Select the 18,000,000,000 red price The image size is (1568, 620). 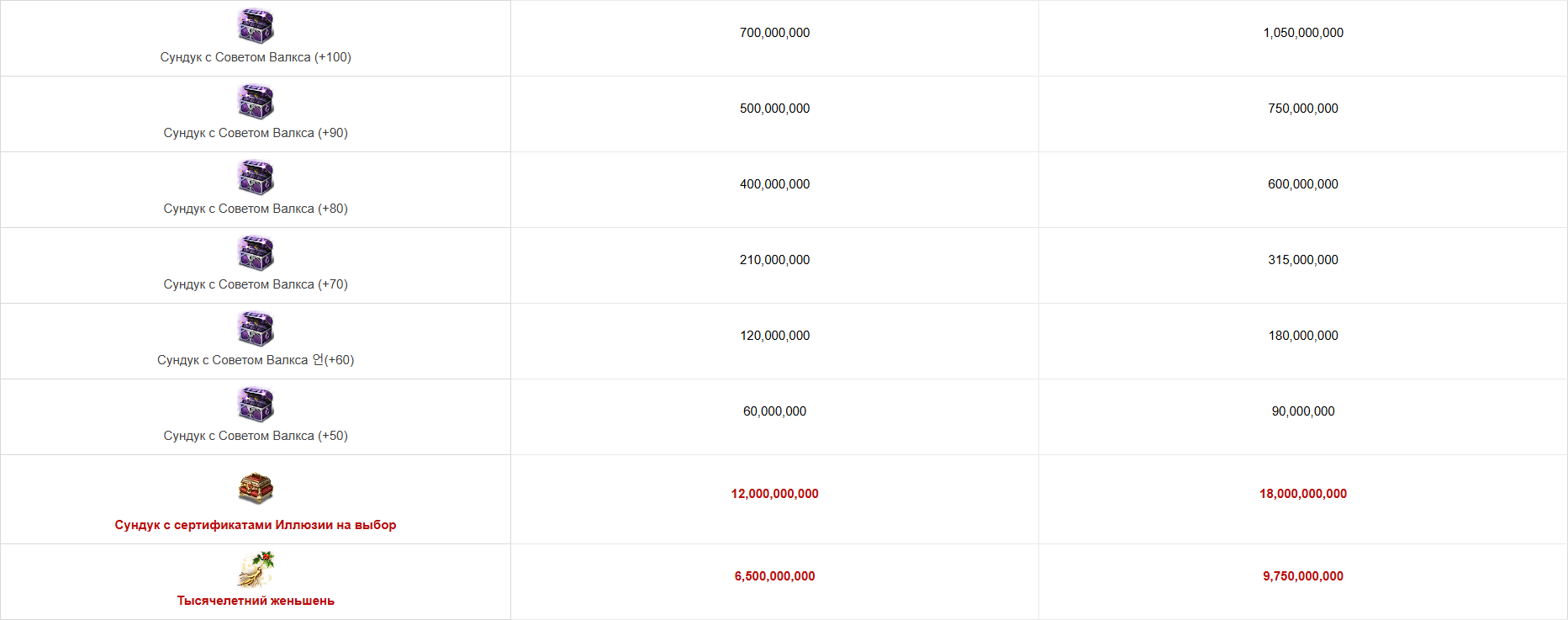tap(1303, 494)
